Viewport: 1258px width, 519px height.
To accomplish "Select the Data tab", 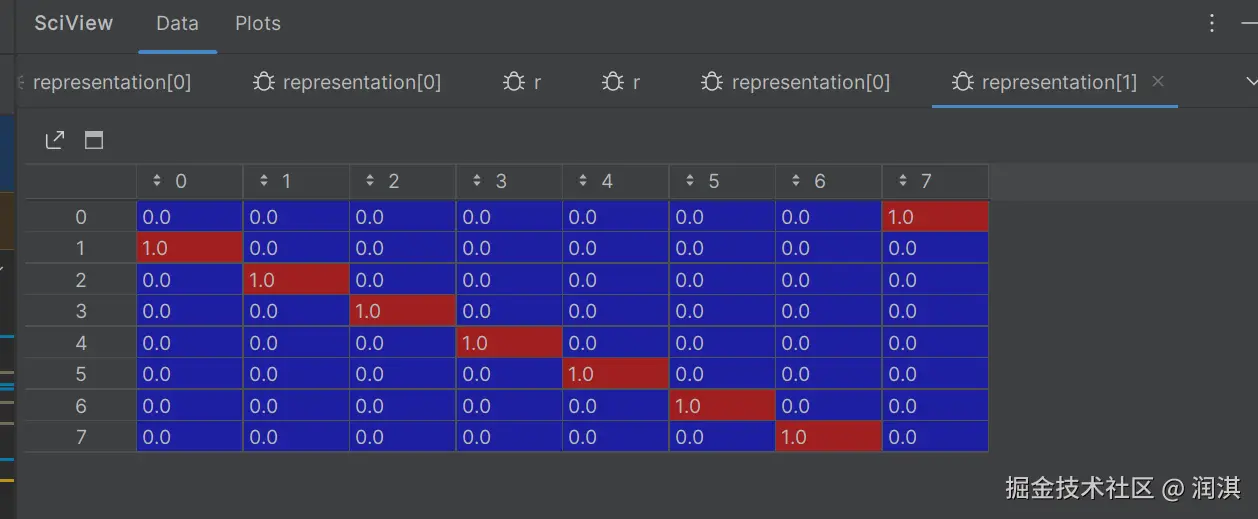I will click(x=177, y=23).
